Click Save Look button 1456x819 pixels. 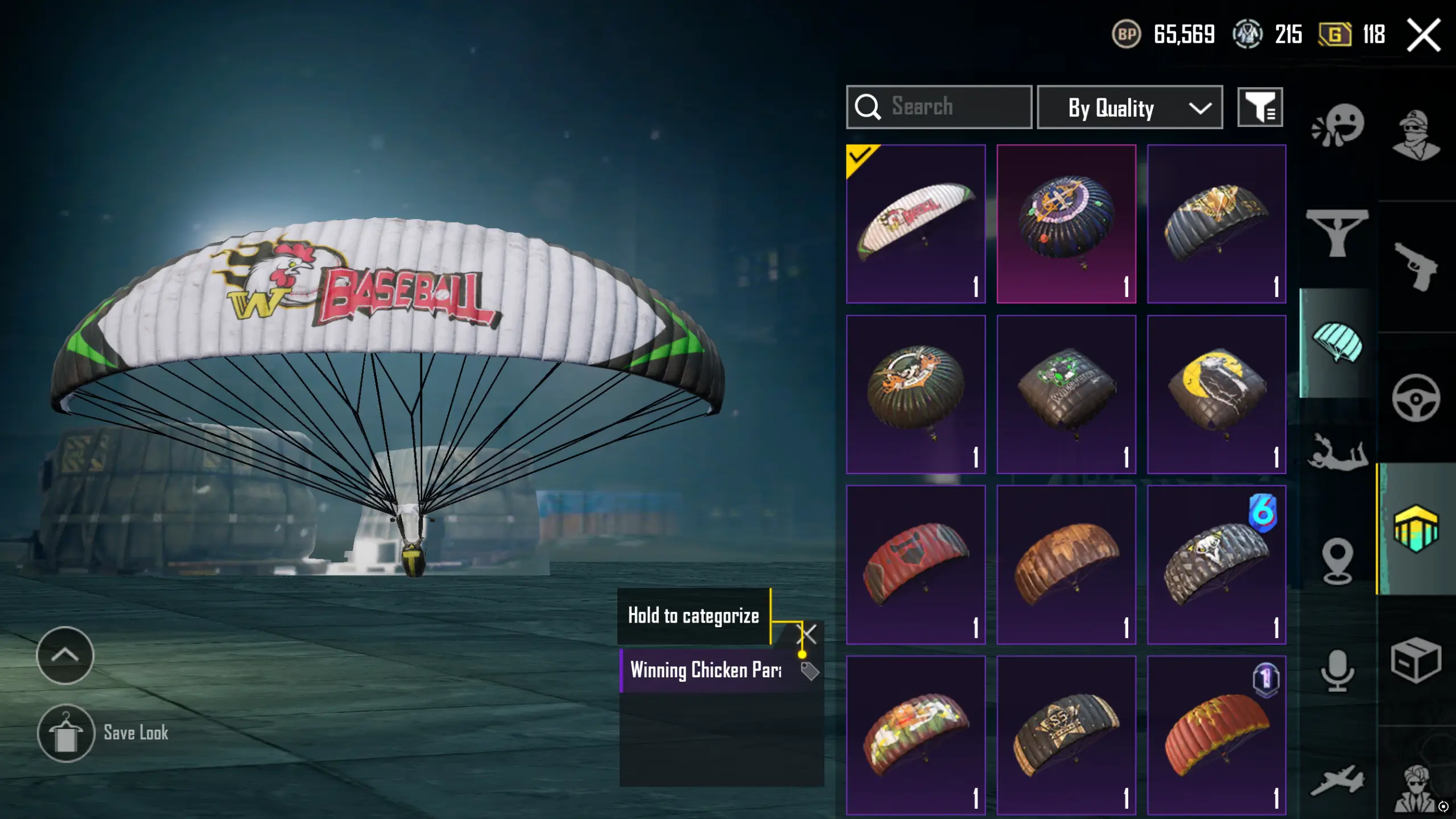104,732
